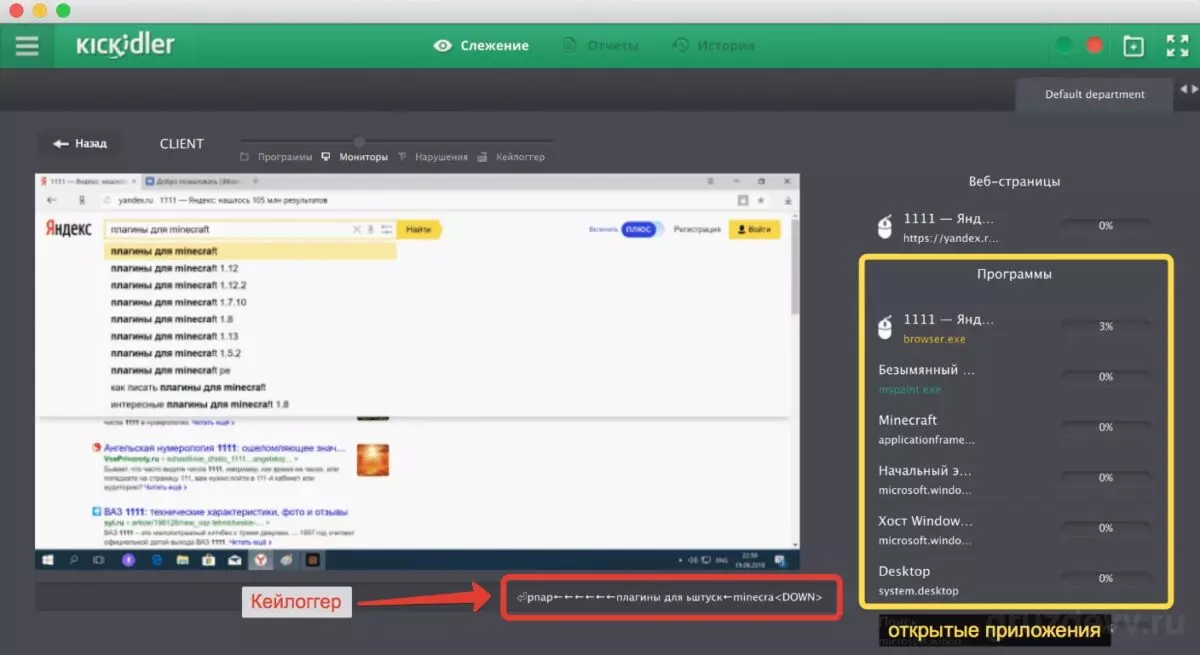
Task: Click Windows Start button in monitored screen
Action: (47, 561)
